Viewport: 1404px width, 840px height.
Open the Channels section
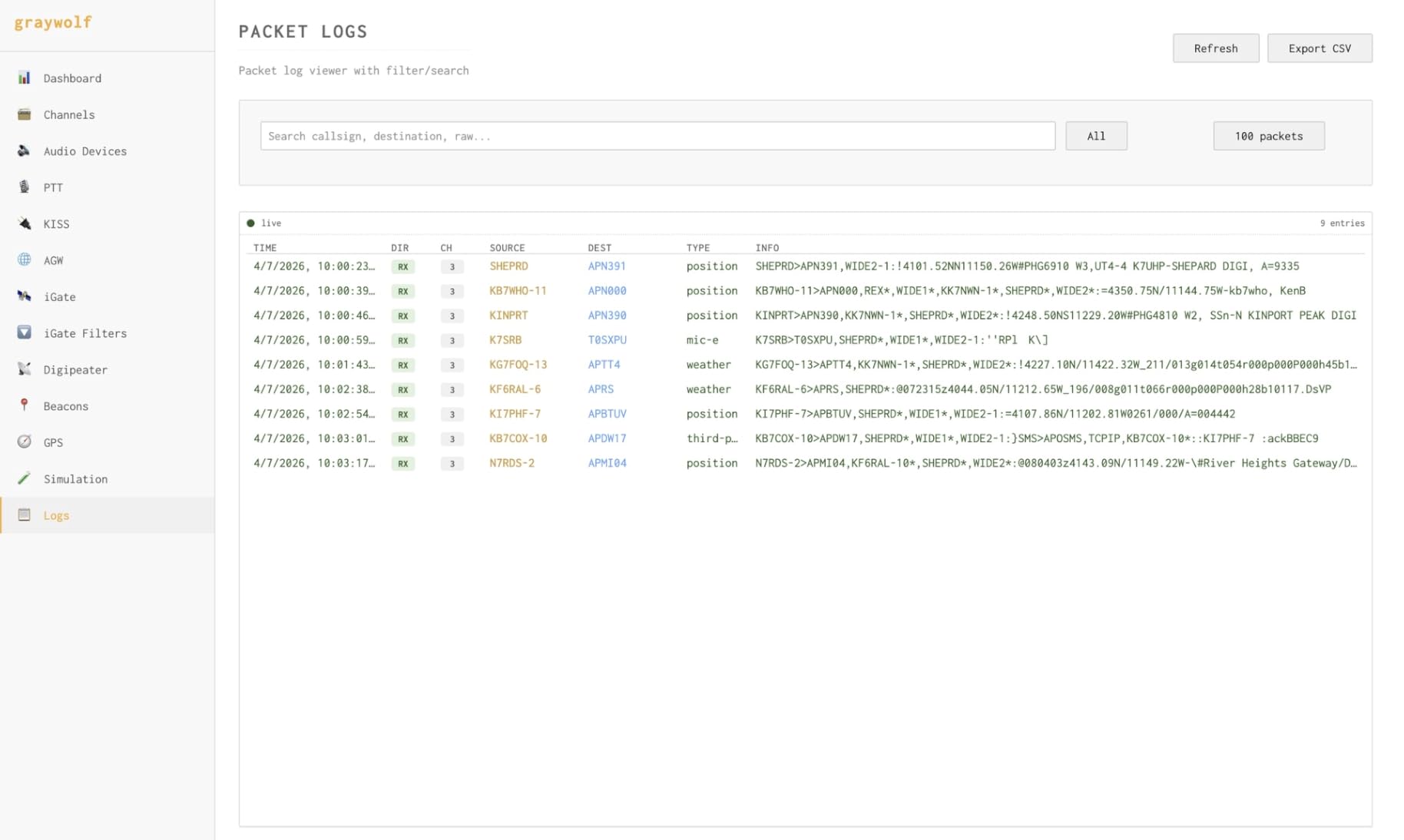(x=108, y=114)
